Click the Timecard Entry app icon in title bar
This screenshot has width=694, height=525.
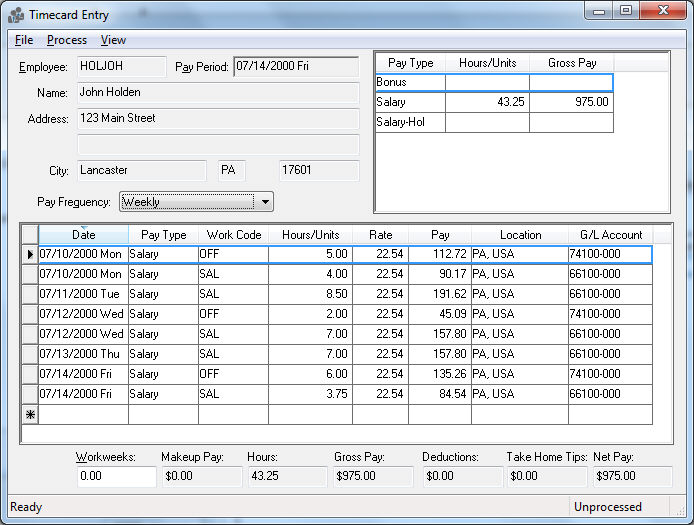point(16,15)
